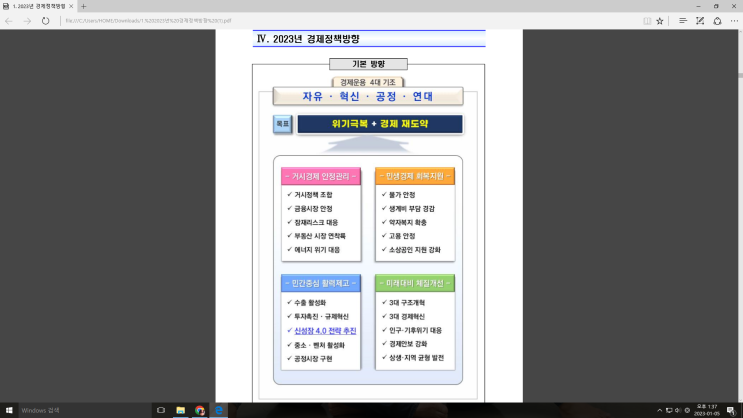
Task: Click the 금융시장 안정 item
Action: 313,209
